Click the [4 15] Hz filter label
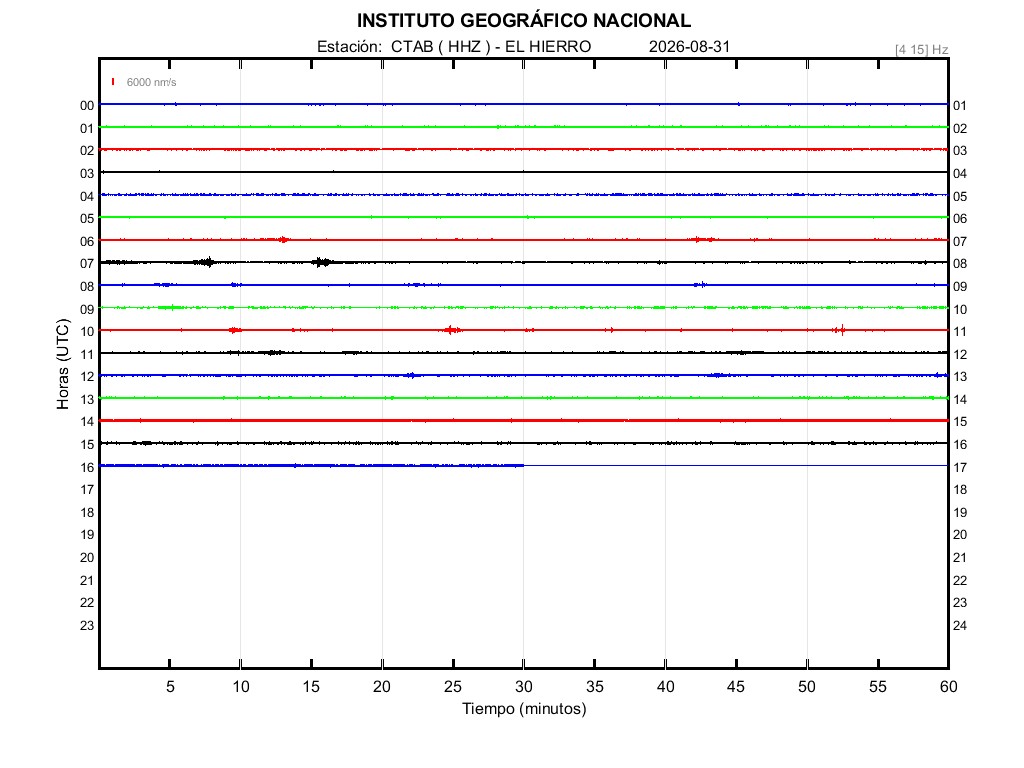1024x768 pixels. point(921,50)
